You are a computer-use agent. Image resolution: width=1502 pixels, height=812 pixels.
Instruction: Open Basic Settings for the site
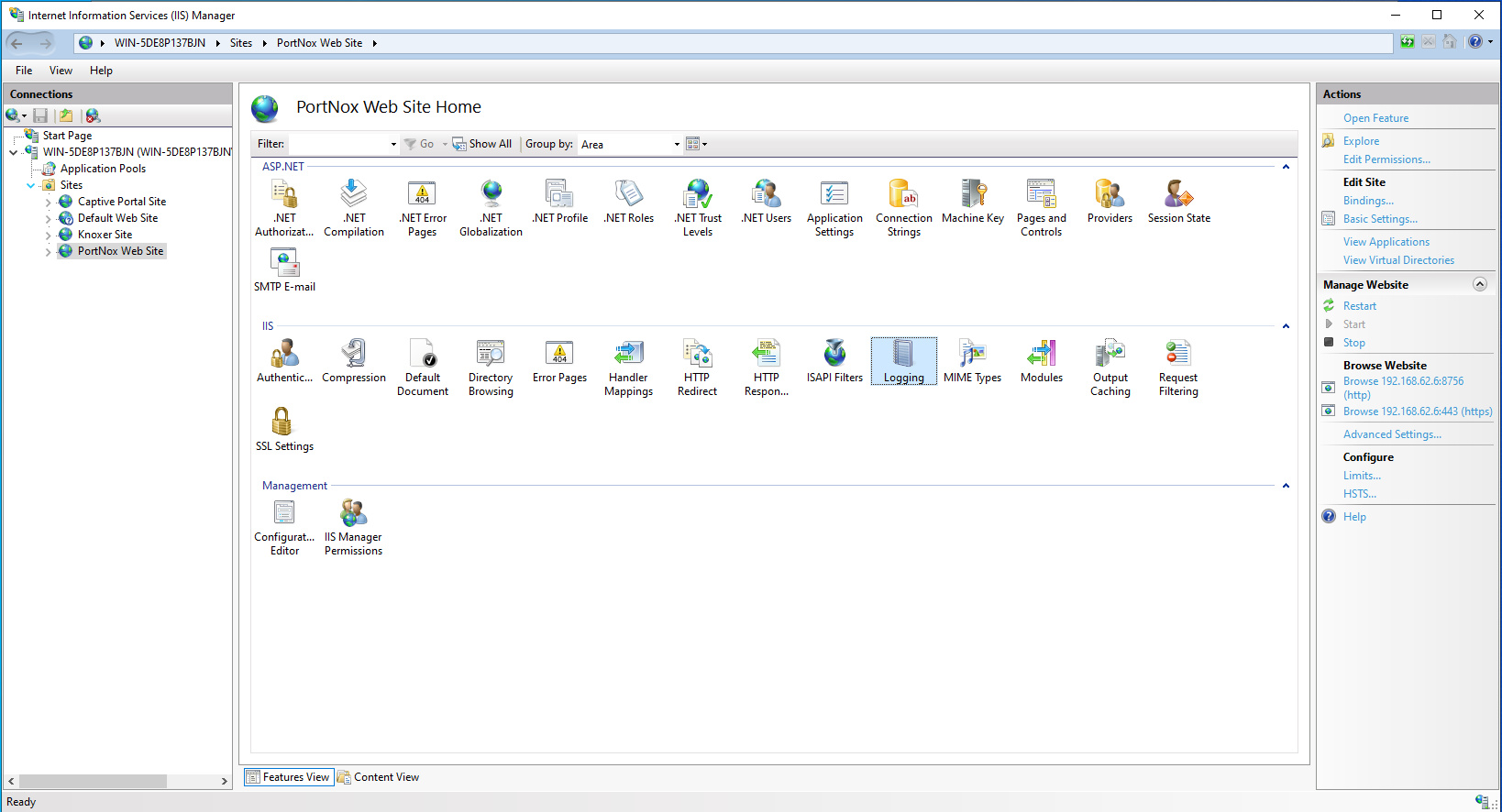1380,219
